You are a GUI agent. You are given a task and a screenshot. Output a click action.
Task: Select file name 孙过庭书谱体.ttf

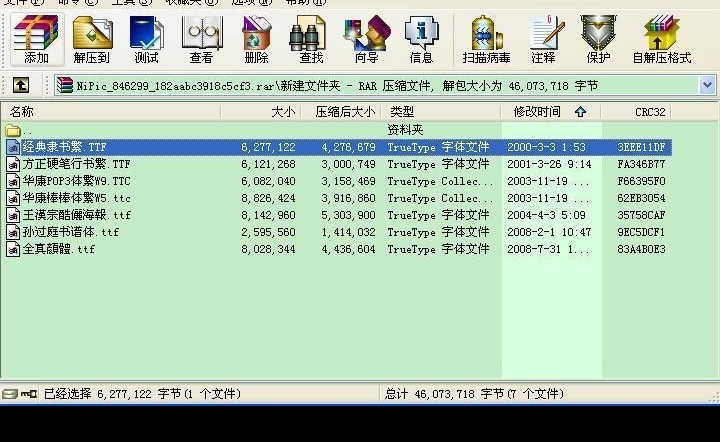[x=71, y=232]
